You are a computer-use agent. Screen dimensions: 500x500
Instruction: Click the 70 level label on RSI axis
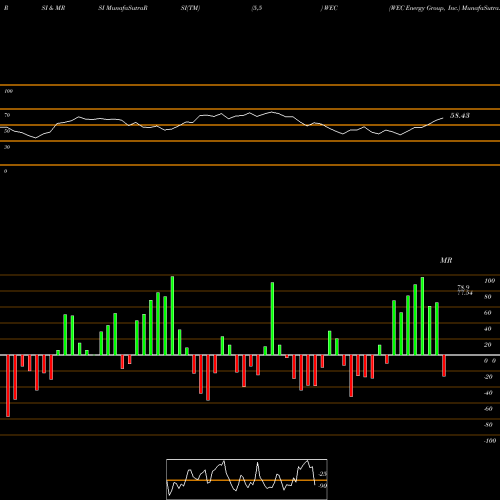(7, 115)
